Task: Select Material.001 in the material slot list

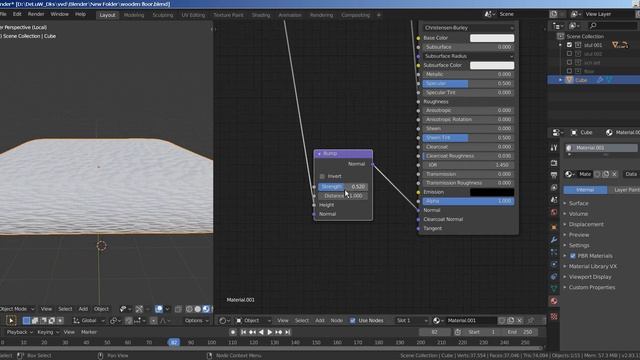Action: pyautogui.click(x=601, y=148)
